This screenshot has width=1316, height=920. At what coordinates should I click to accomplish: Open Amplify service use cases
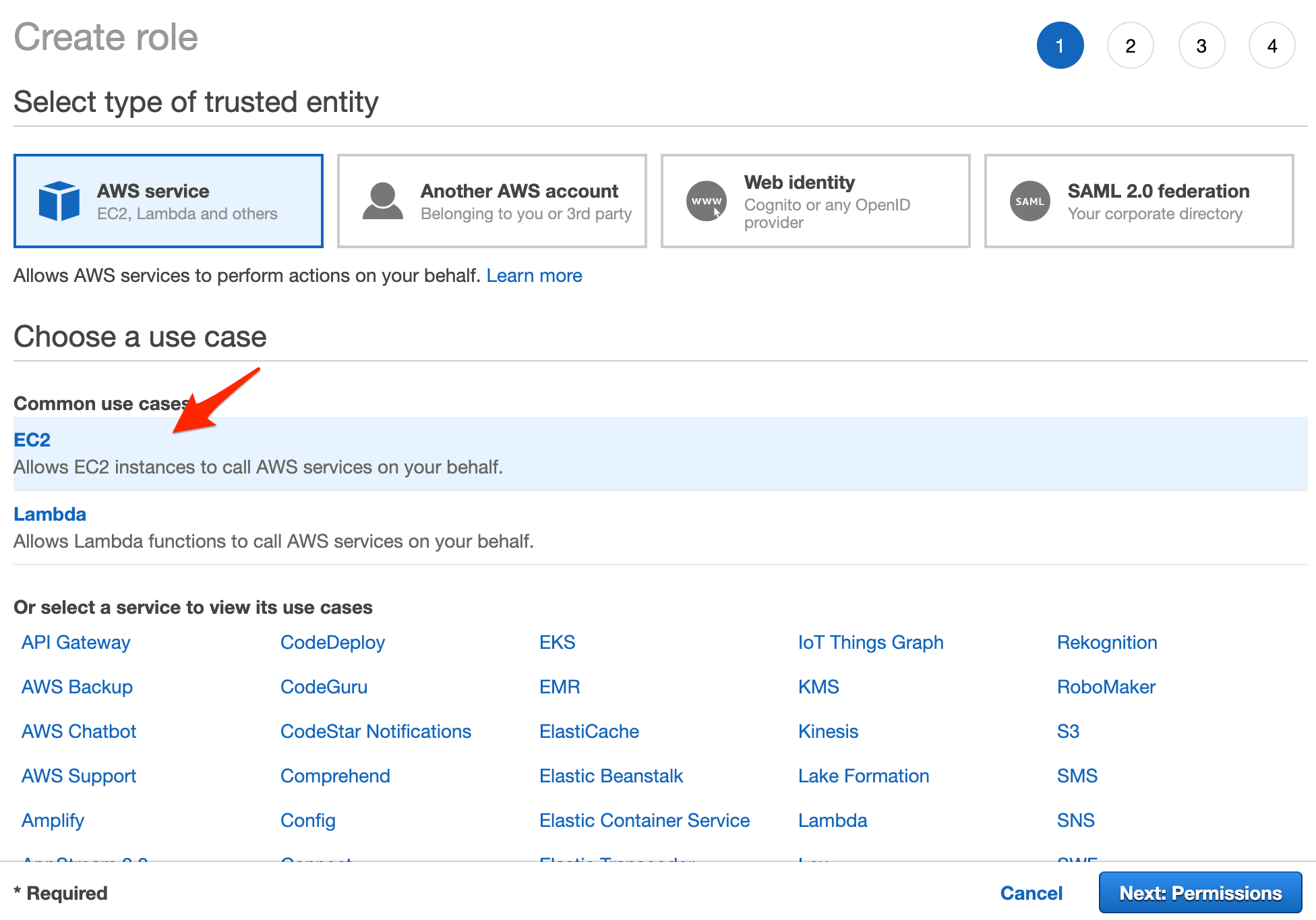(x=53, y=820)
